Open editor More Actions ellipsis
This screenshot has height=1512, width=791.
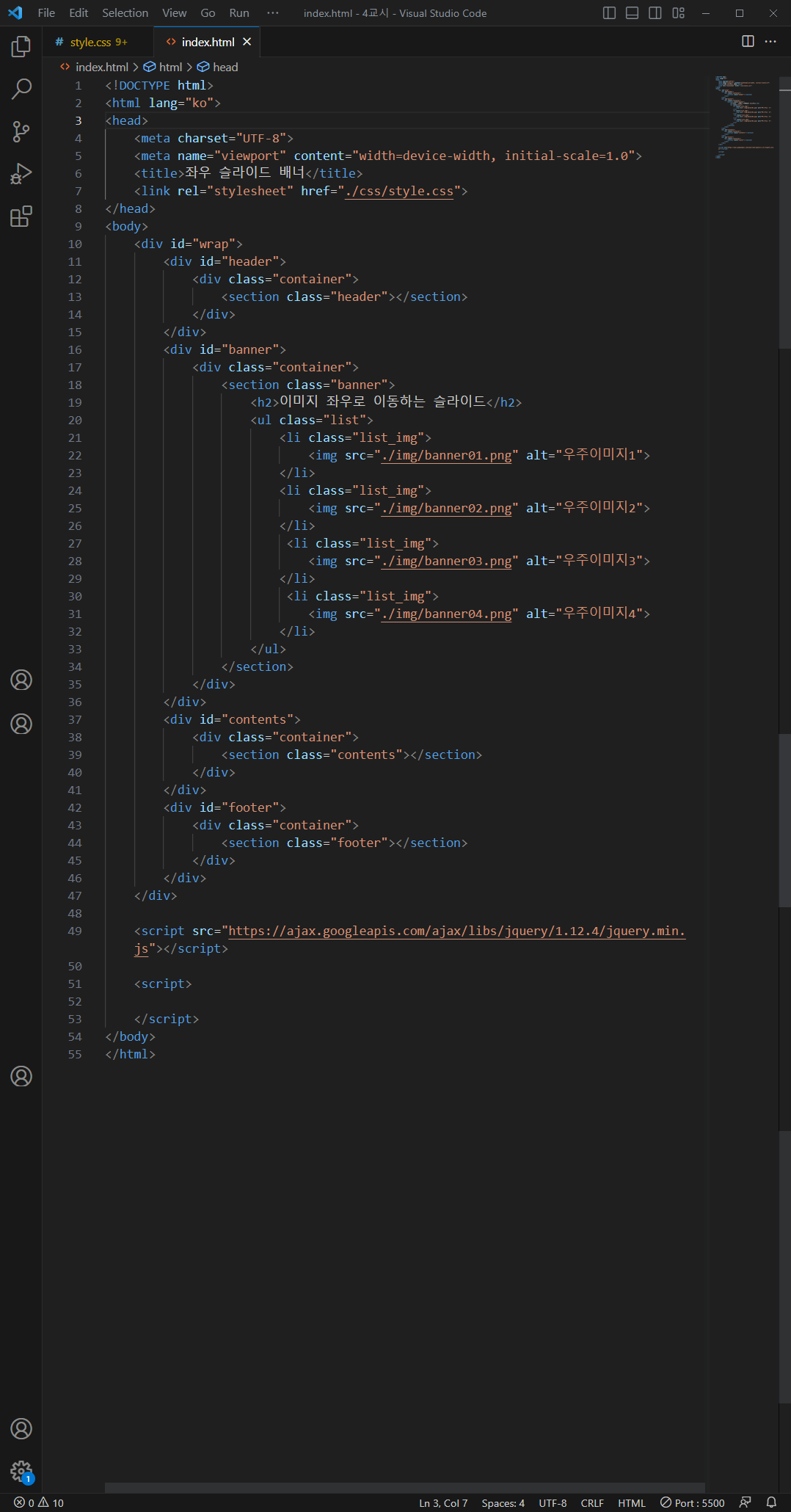click(x=770, y=41)
